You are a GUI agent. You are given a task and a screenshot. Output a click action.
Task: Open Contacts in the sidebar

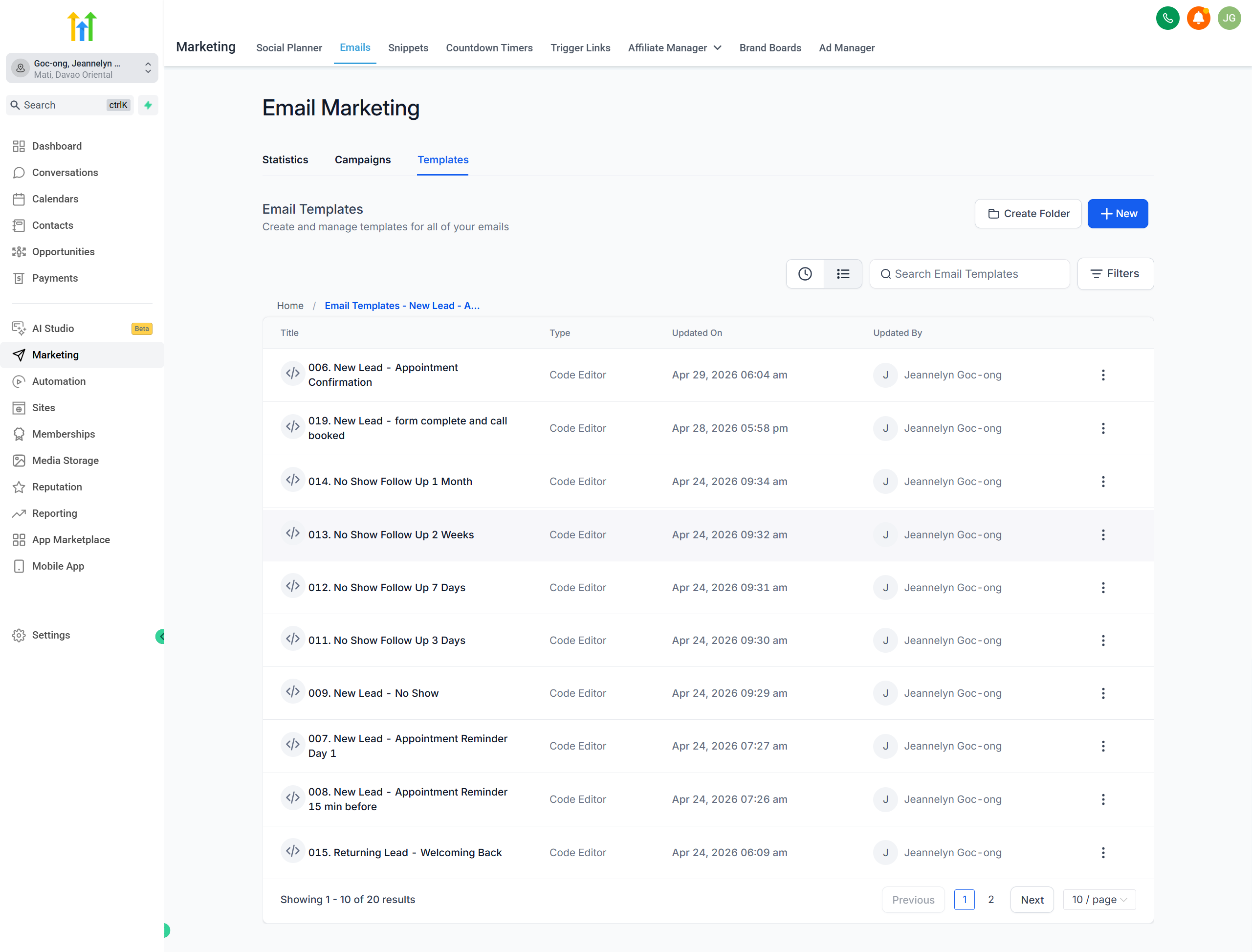pyautogui.click(x=82, y=225)
